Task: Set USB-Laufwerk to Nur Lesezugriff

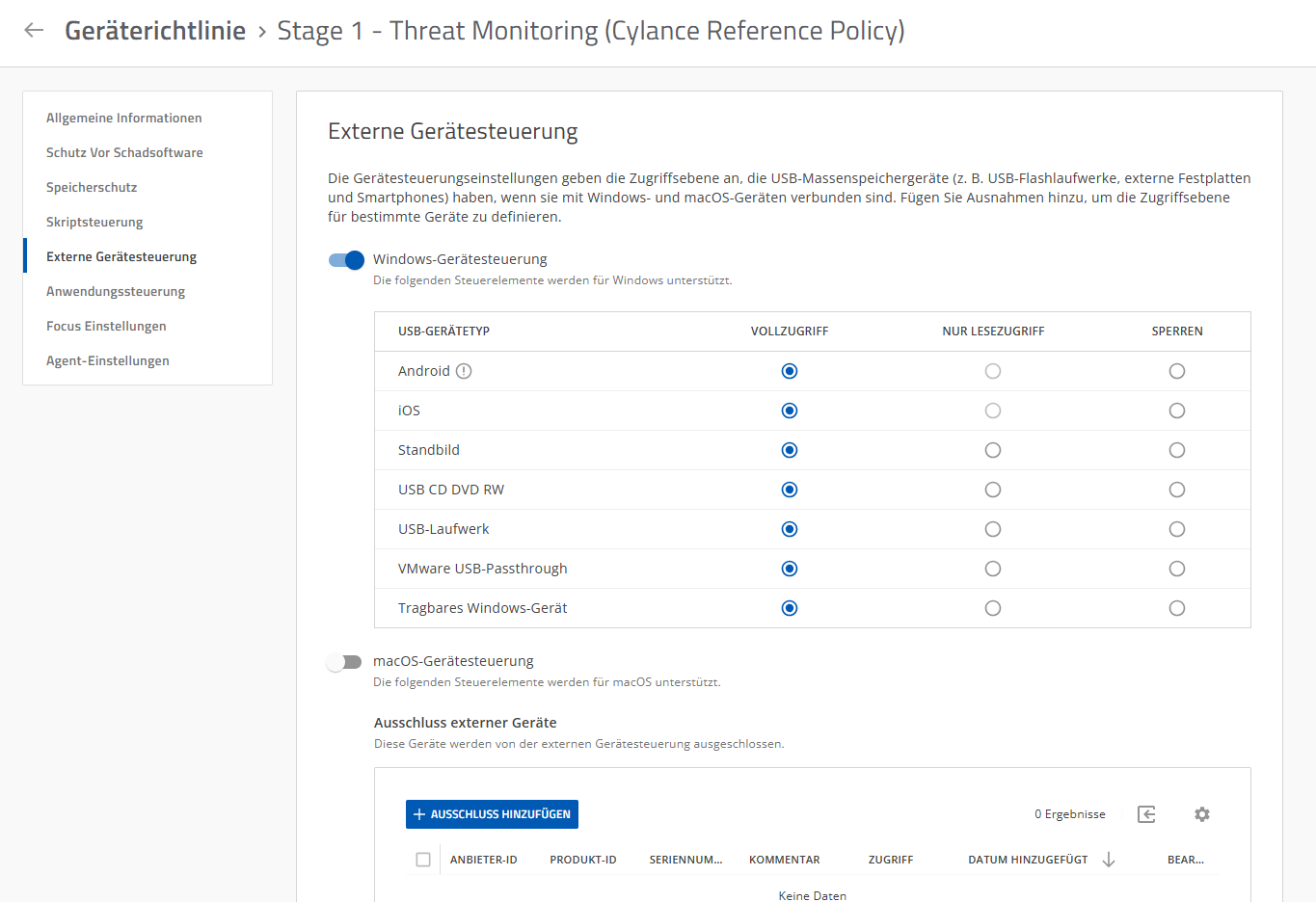Action: (x=992, y=529)
